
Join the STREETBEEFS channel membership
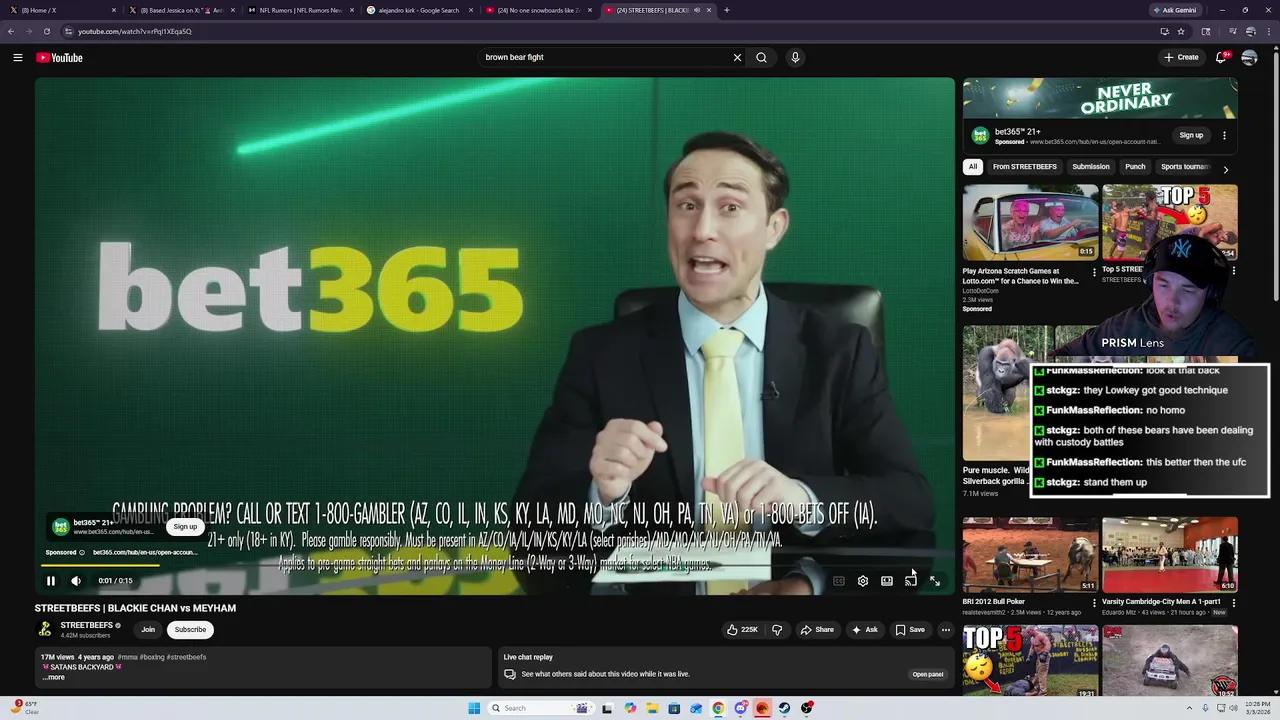[148, 630]
